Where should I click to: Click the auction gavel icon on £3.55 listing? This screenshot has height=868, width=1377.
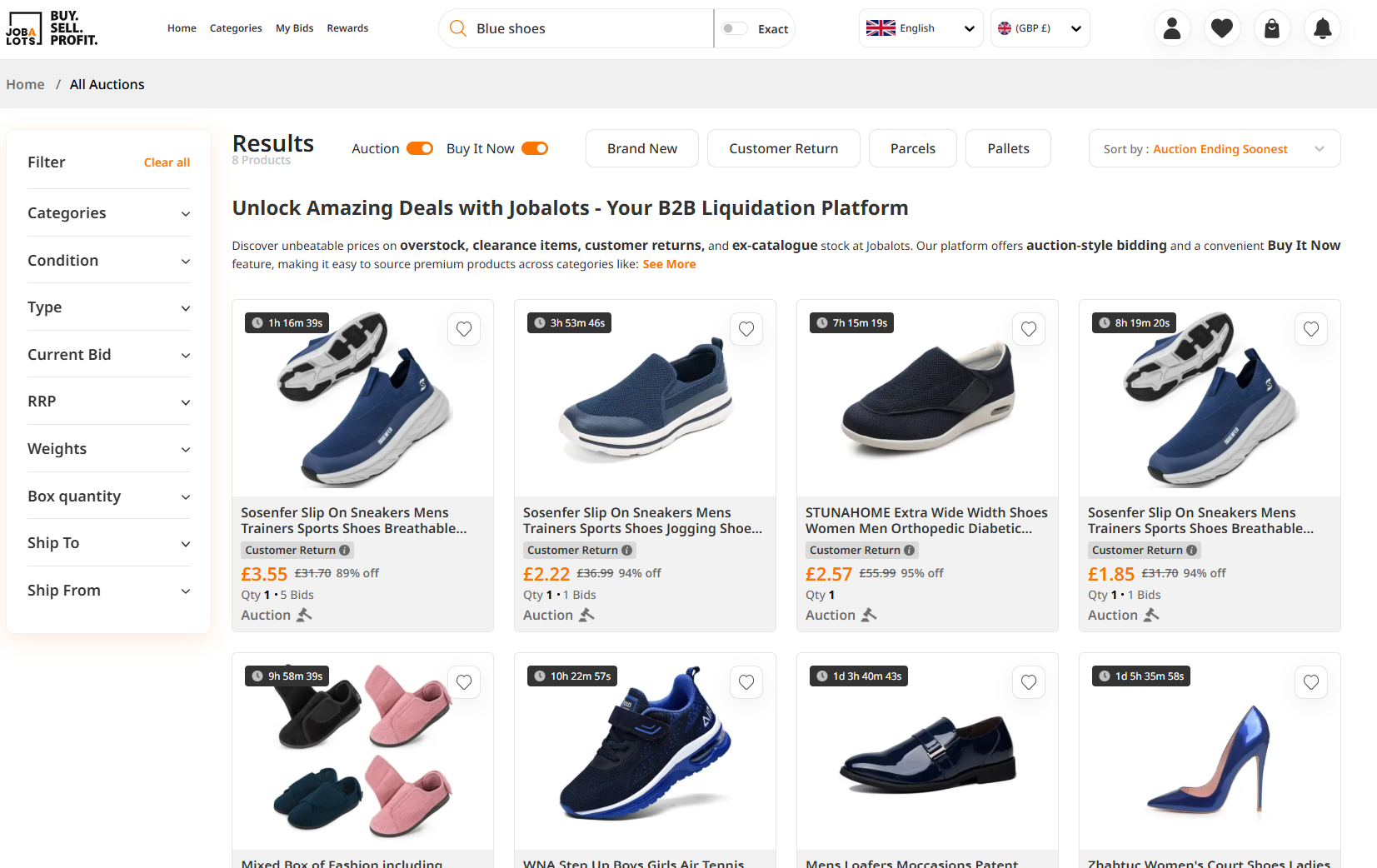coord(304,615)
